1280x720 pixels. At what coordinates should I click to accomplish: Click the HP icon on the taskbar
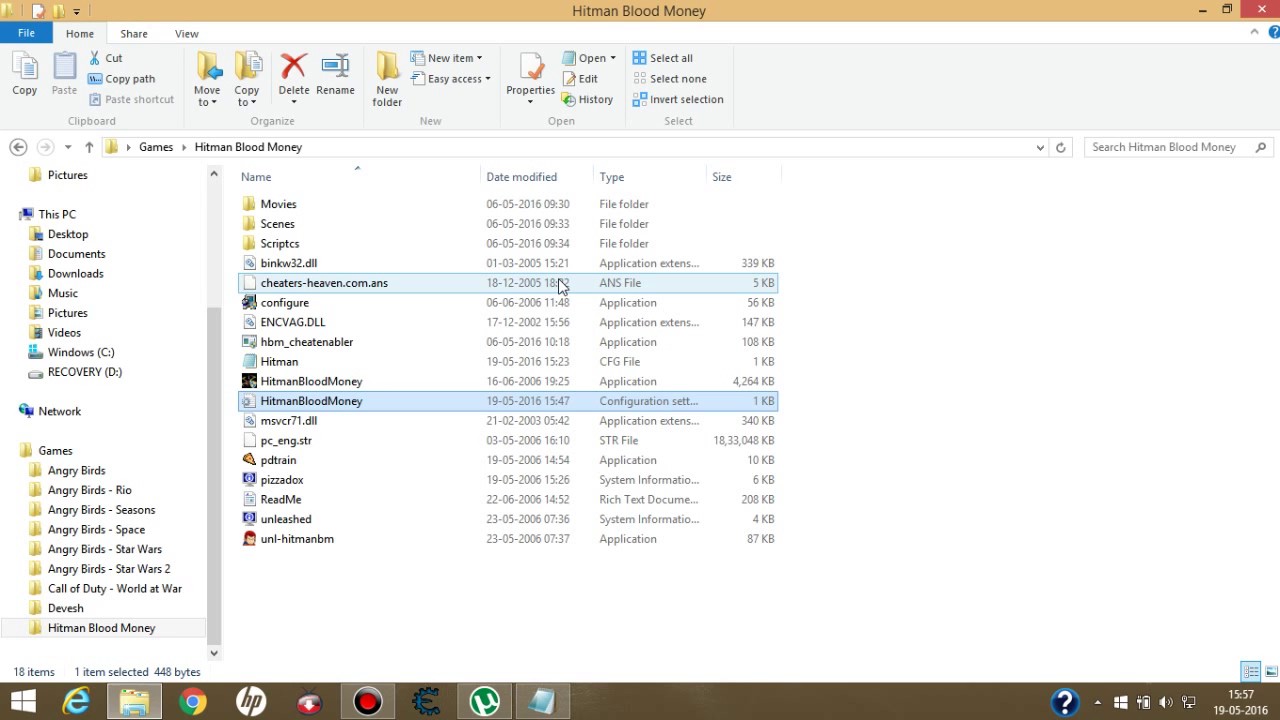click(251, 701)
